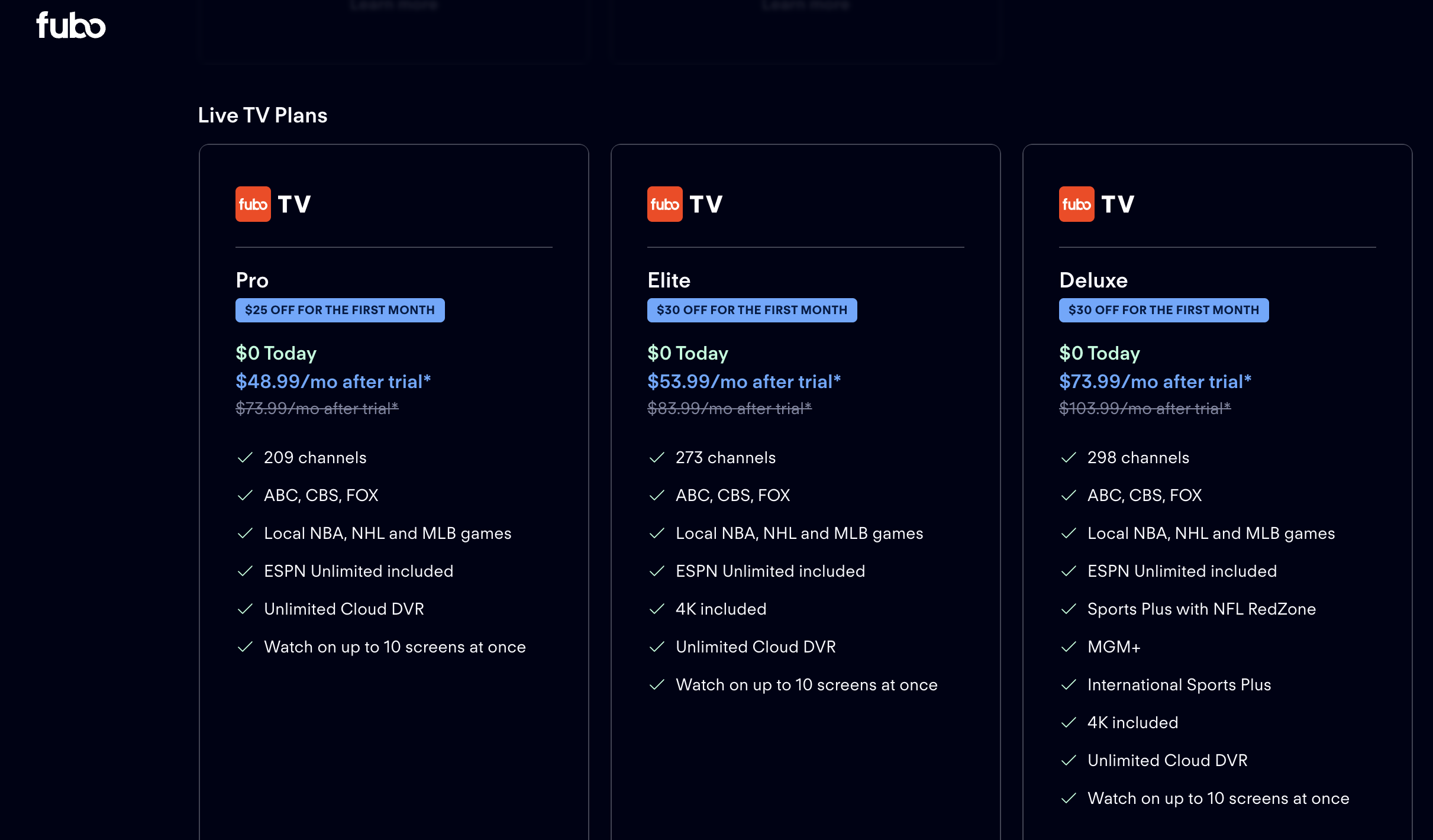The width and height of the screenshot is (1433, 840).
Task: Click checkmark next to MGM+ feature
Action: pyautogui.click(x=1069, y=647)
